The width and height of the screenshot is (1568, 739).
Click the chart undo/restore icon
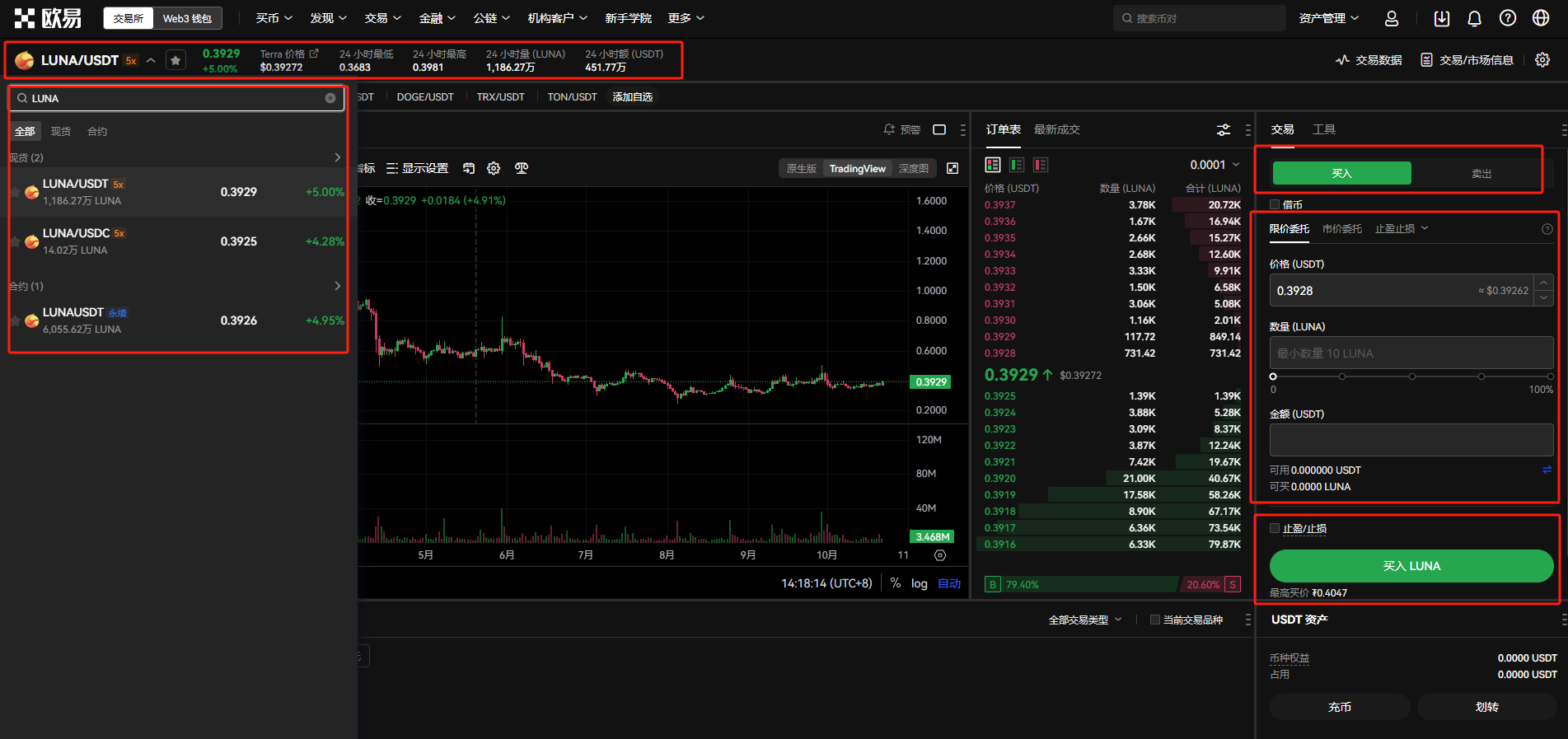point(469,168)
